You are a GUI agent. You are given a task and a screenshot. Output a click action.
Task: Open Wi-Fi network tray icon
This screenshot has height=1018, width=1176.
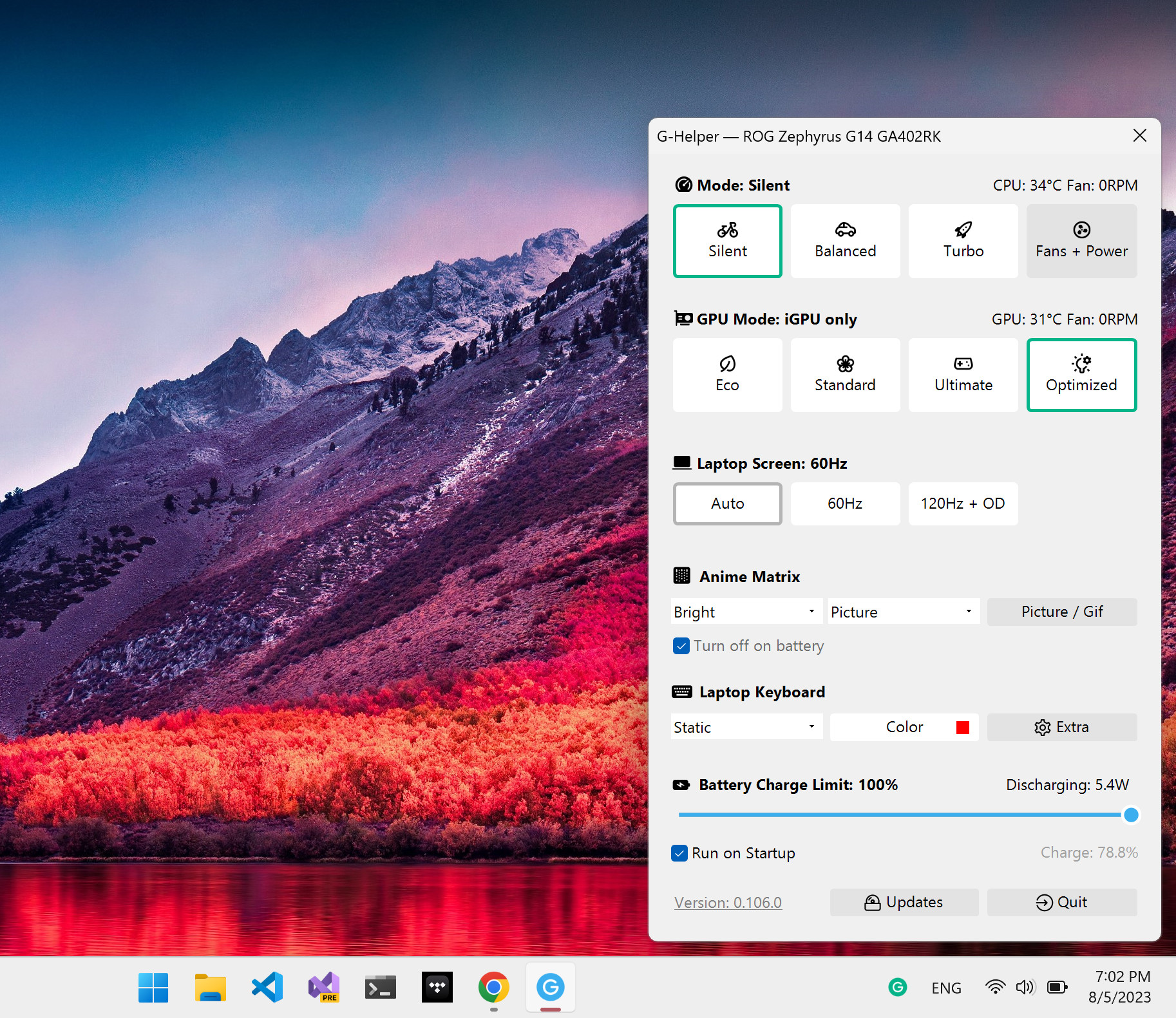point(996,987)
